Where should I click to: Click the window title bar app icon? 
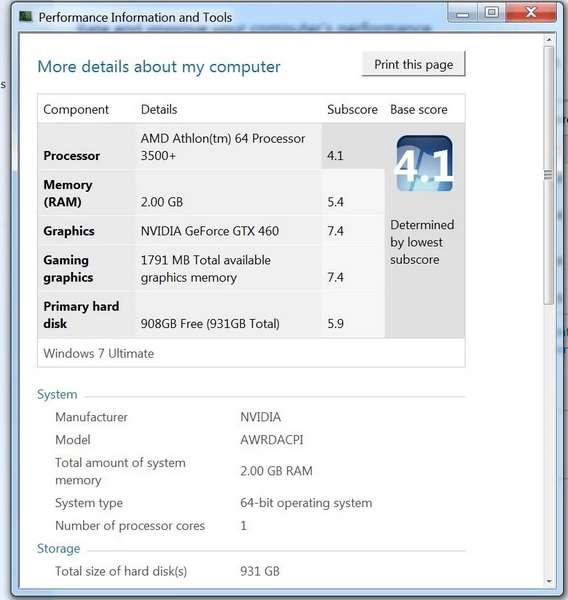coord(26,16)
